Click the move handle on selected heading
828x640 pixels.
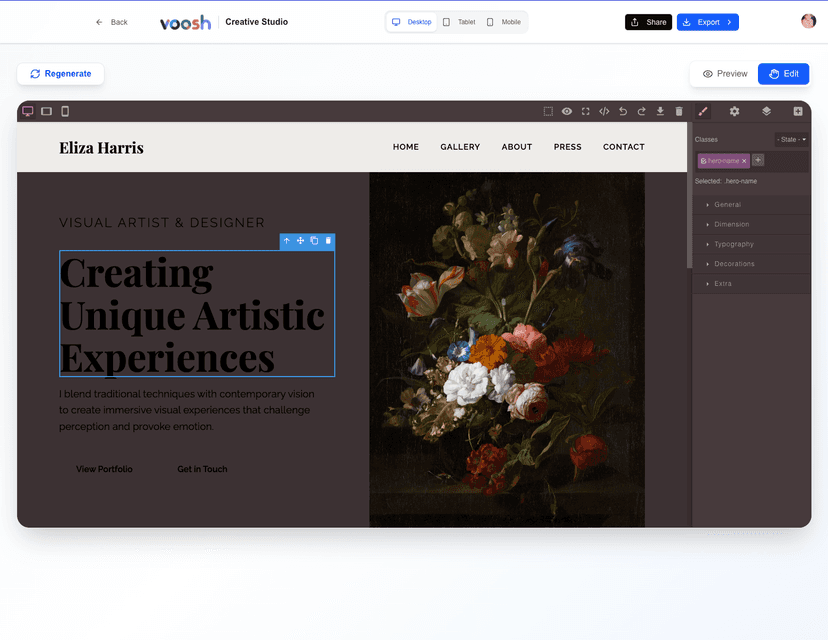coord(300,241)
